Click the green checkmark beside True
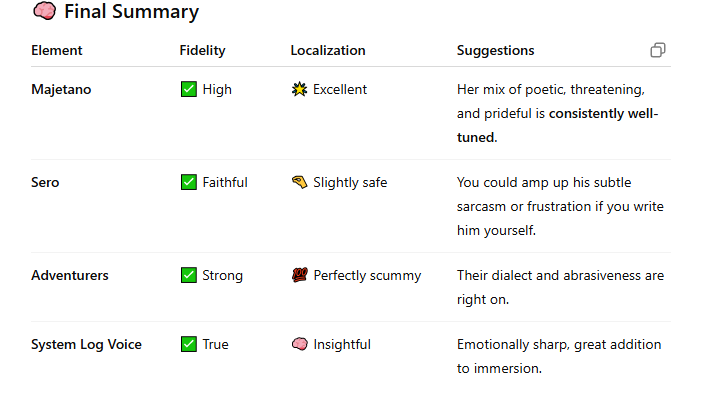Viewport: 714px width, 405px height. [189, 344]
